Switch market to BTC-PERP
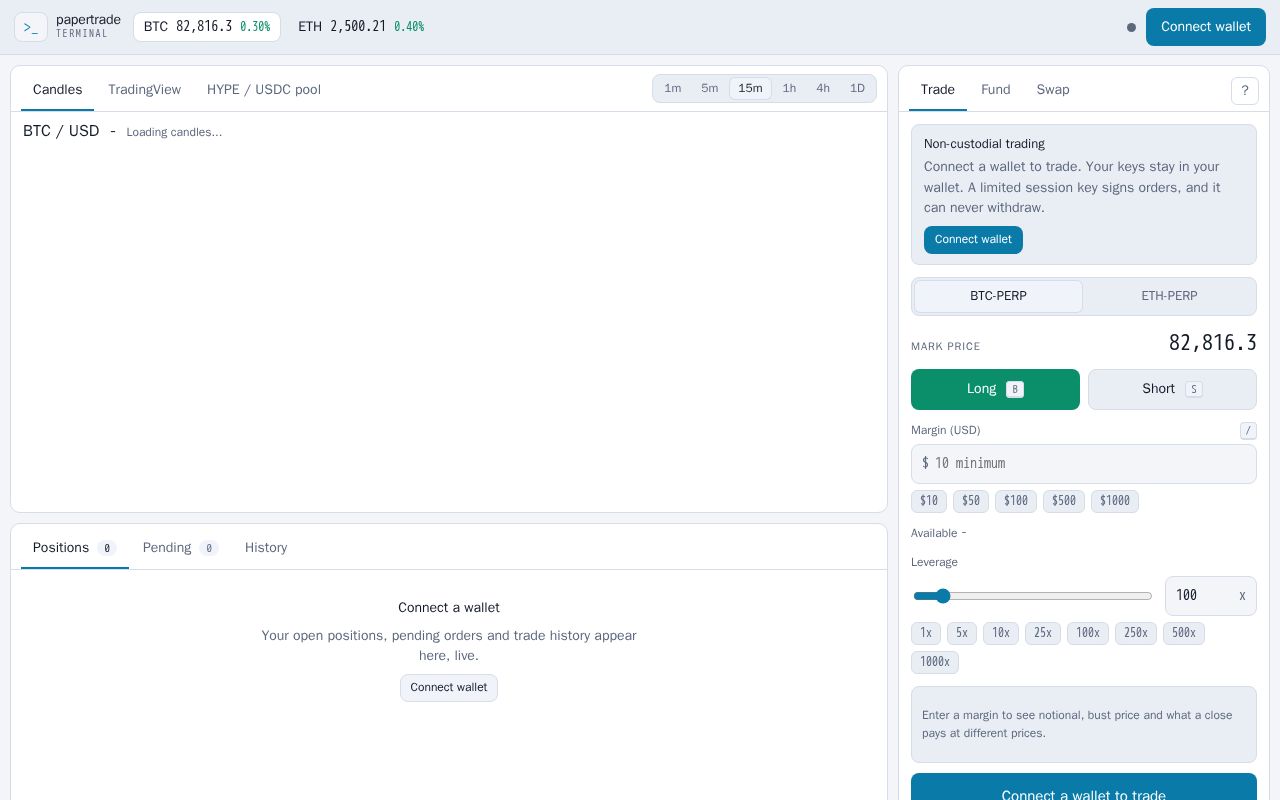The width and height of the screenshot is (1280, 800). (998, 296)
